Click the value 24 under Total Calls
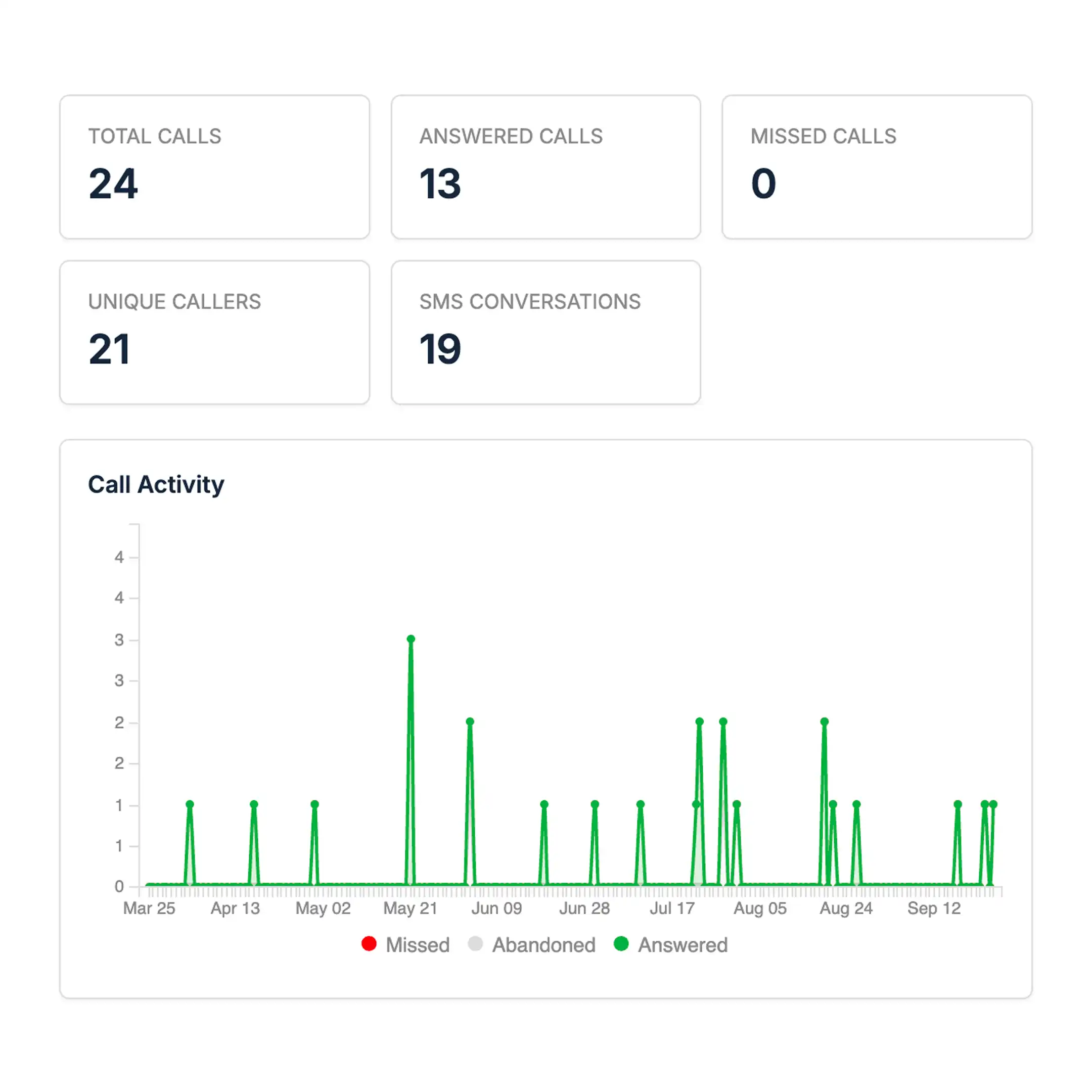The width and height of the screenshot is (1092, 1092). [x=113, y=184]
